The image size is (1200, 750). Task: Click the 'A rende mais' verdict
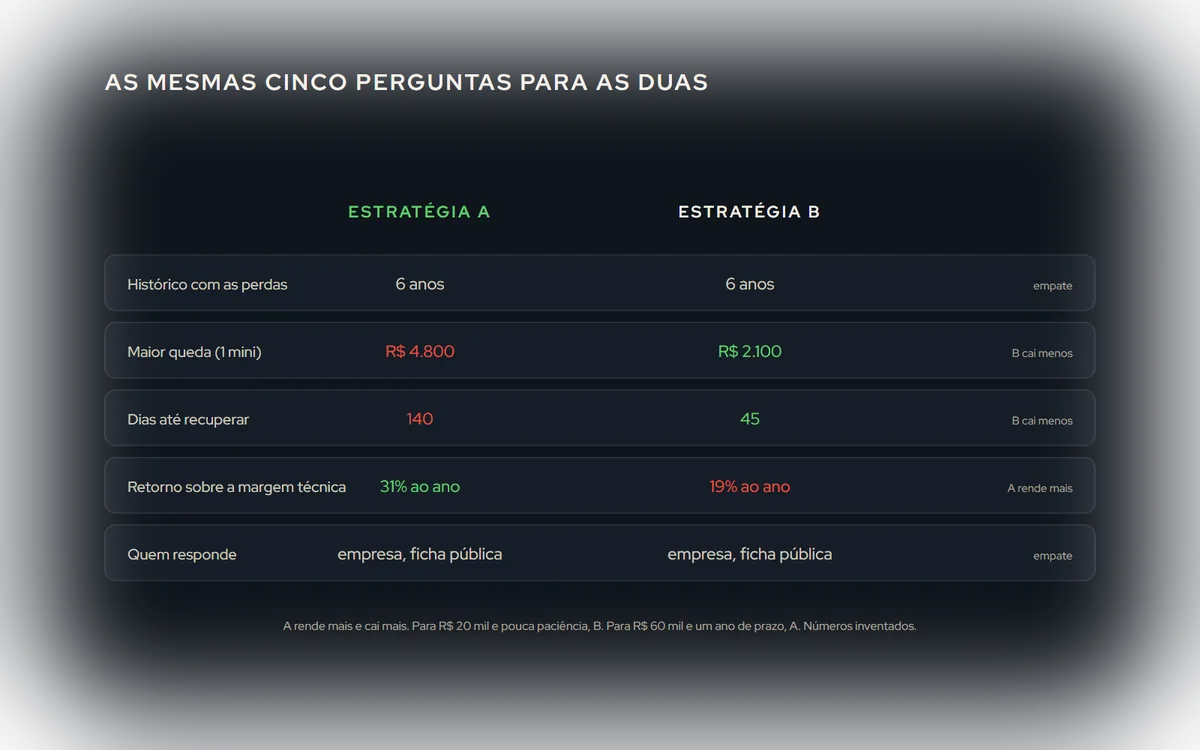[1040, 488]
